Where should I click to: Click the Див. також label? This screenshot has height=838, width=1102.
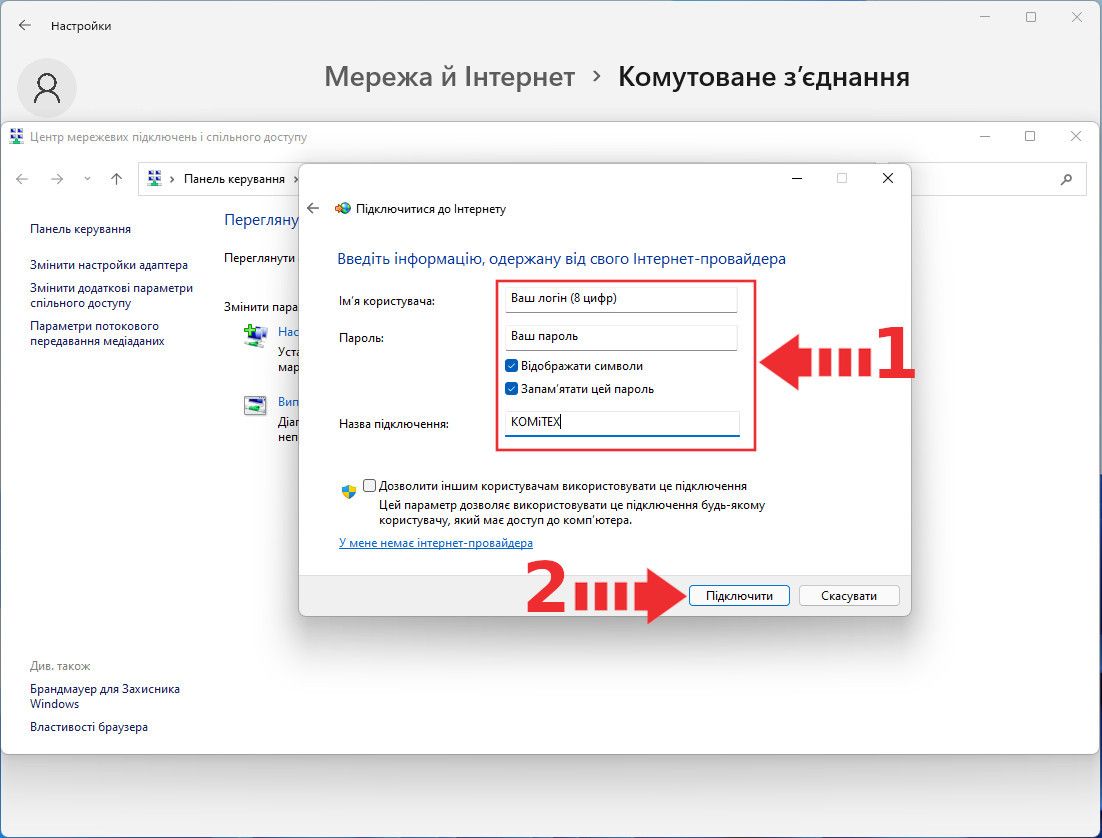click(x=60, y=666)
